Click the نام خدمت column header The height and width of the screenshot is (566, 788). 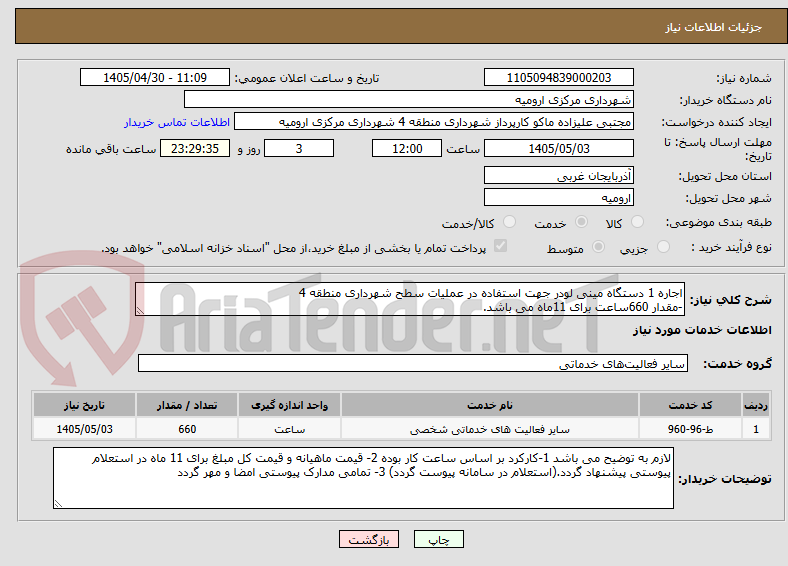[x=490, y=405]
